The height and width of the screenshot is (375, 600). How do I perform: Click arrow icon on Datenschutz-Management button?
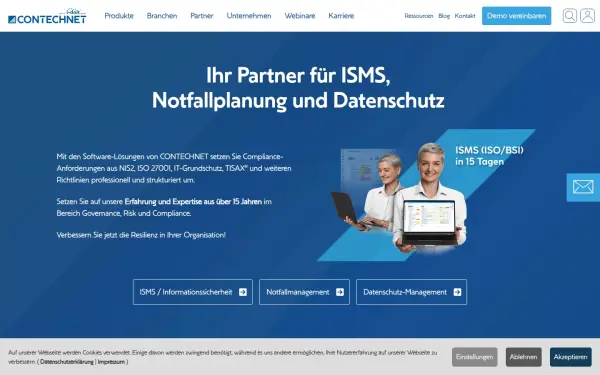tap(457, 292)
